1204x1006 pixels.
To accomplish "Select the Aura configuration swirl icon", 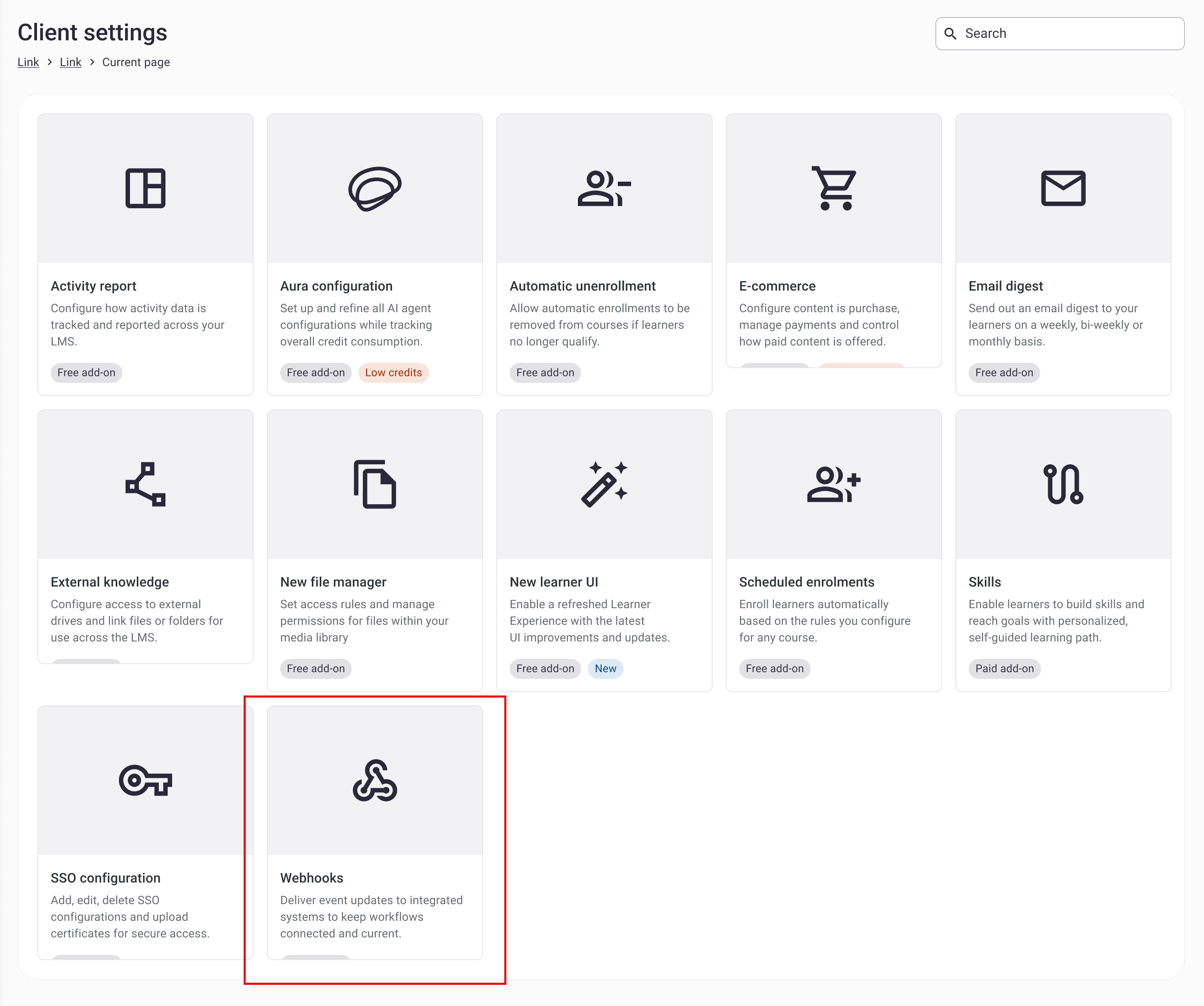I will (375, 189).
